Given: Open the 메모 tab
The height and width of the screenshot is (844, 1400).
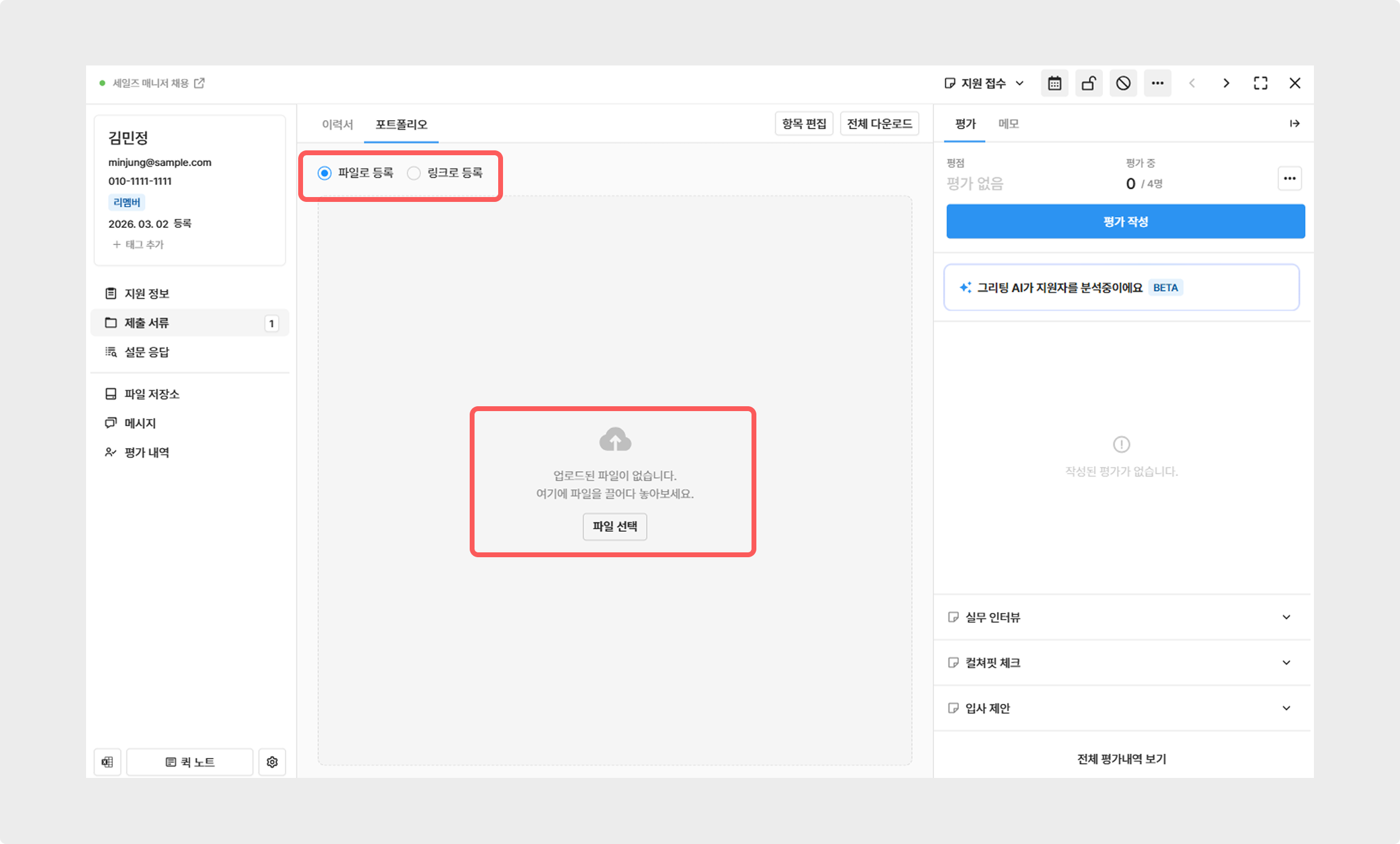Looking at the screenshot, I should pos(1008,124).
